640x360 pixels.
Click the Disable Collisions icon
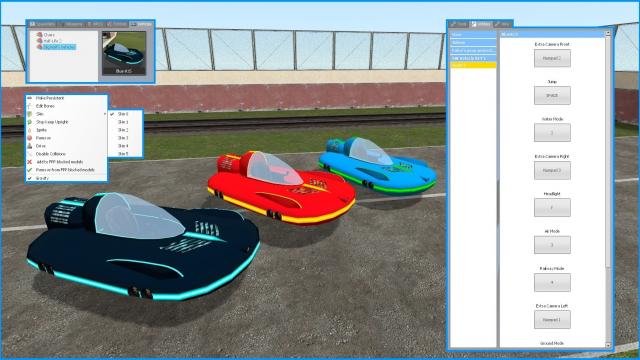tap(29, 154)
